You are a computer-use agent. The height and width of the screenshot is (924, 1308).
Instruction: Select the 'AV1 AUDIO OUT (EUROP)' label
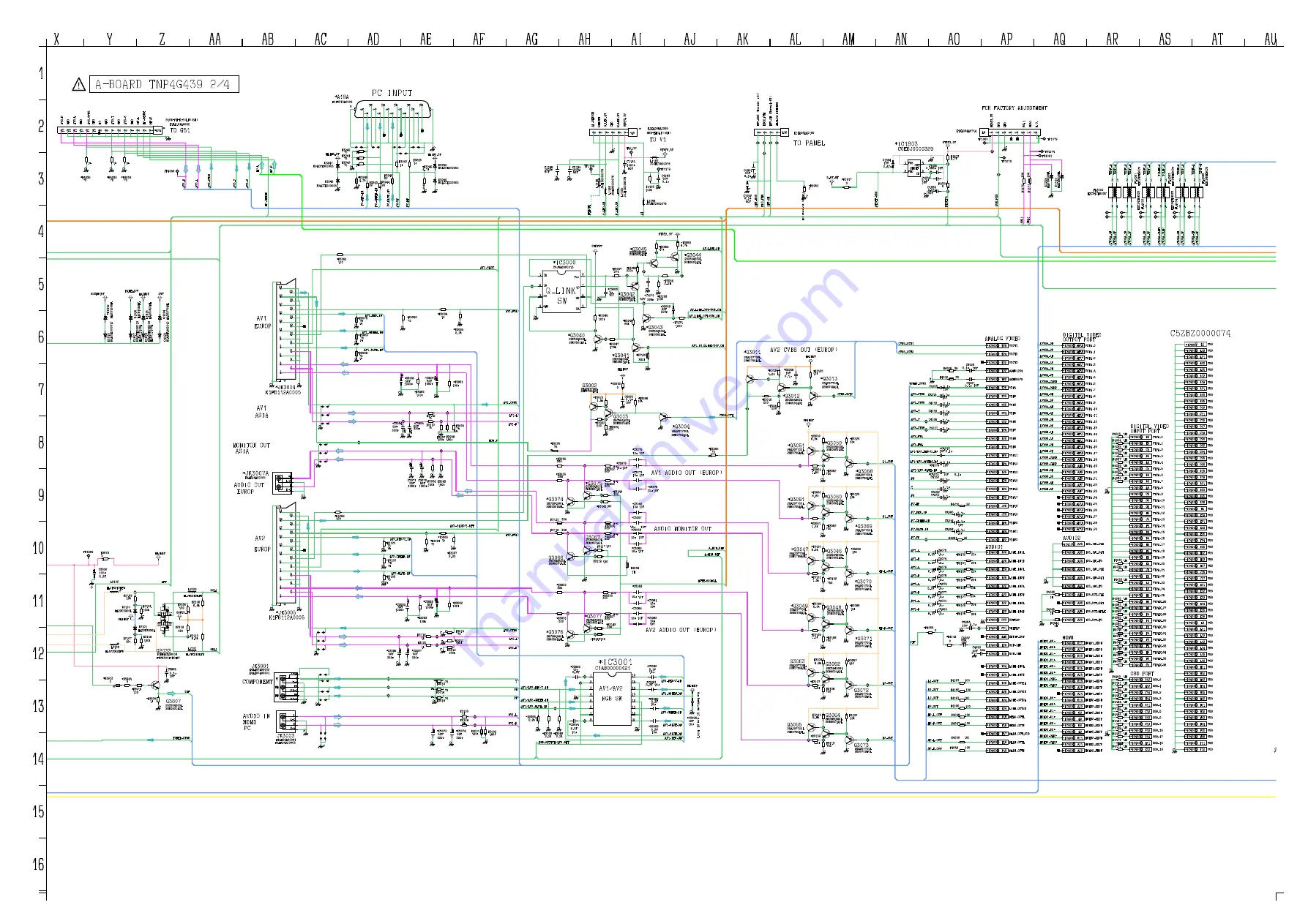click(x=687, y=473)
